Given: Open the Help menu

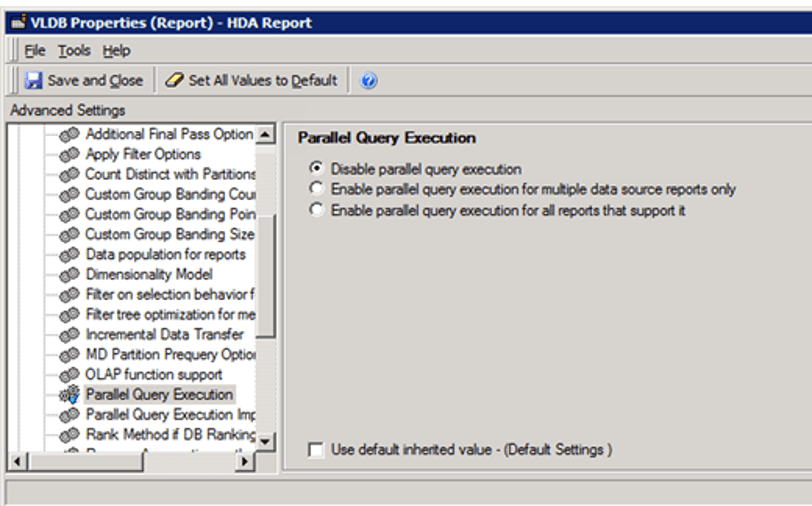Looking at the screenshot, I should pyautogui.click(x=116, y=51).
